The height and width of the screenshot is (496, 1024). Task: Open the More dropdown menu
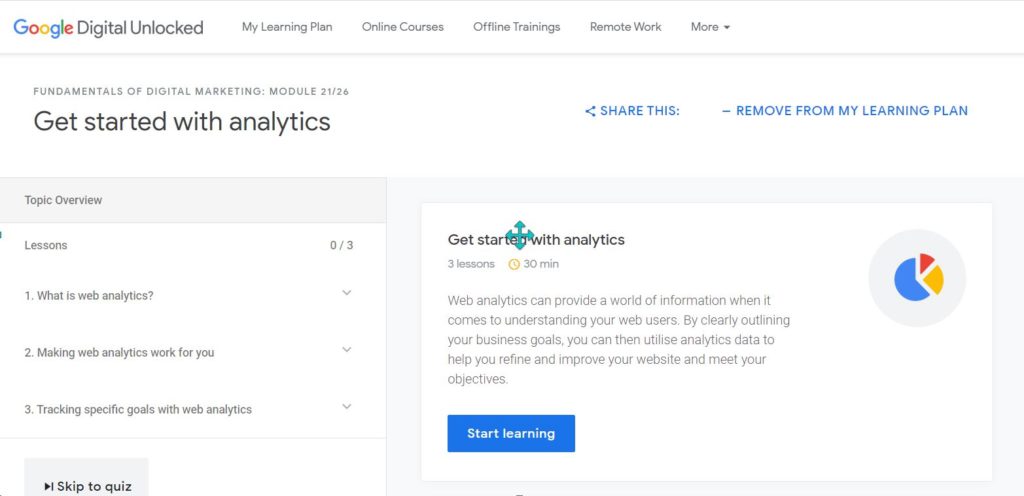coord(710,27)
